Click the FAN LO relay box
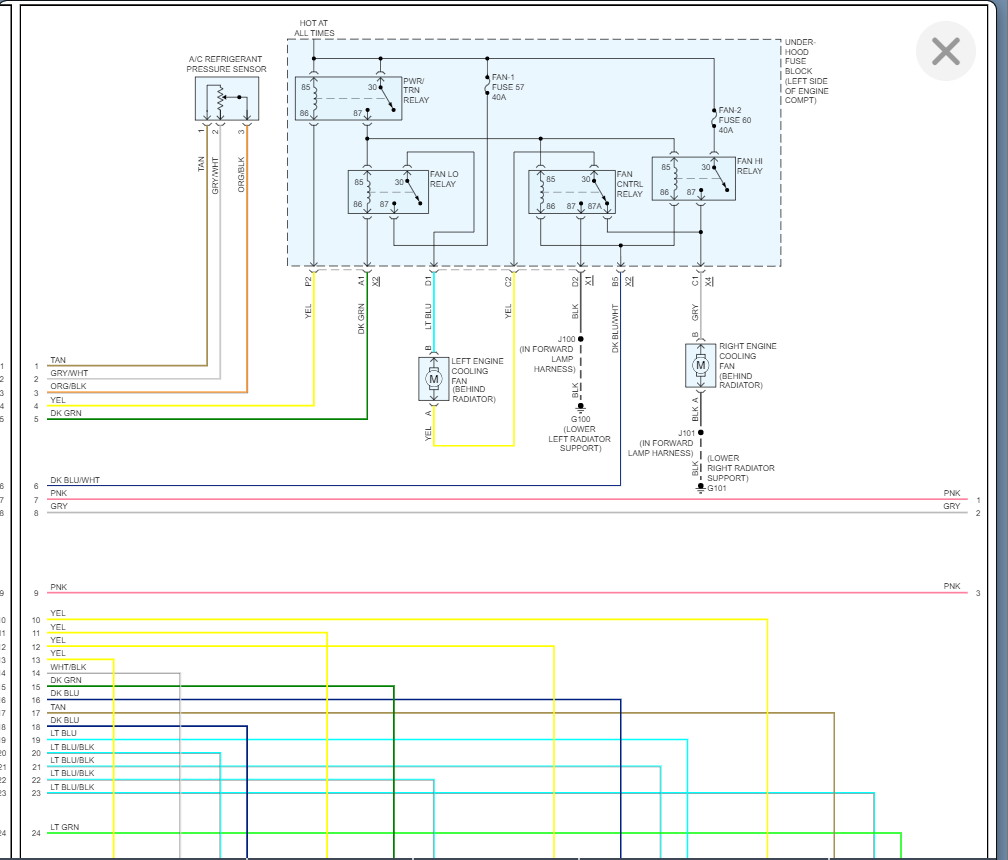1008x860 pixels. tap(387, 191)
